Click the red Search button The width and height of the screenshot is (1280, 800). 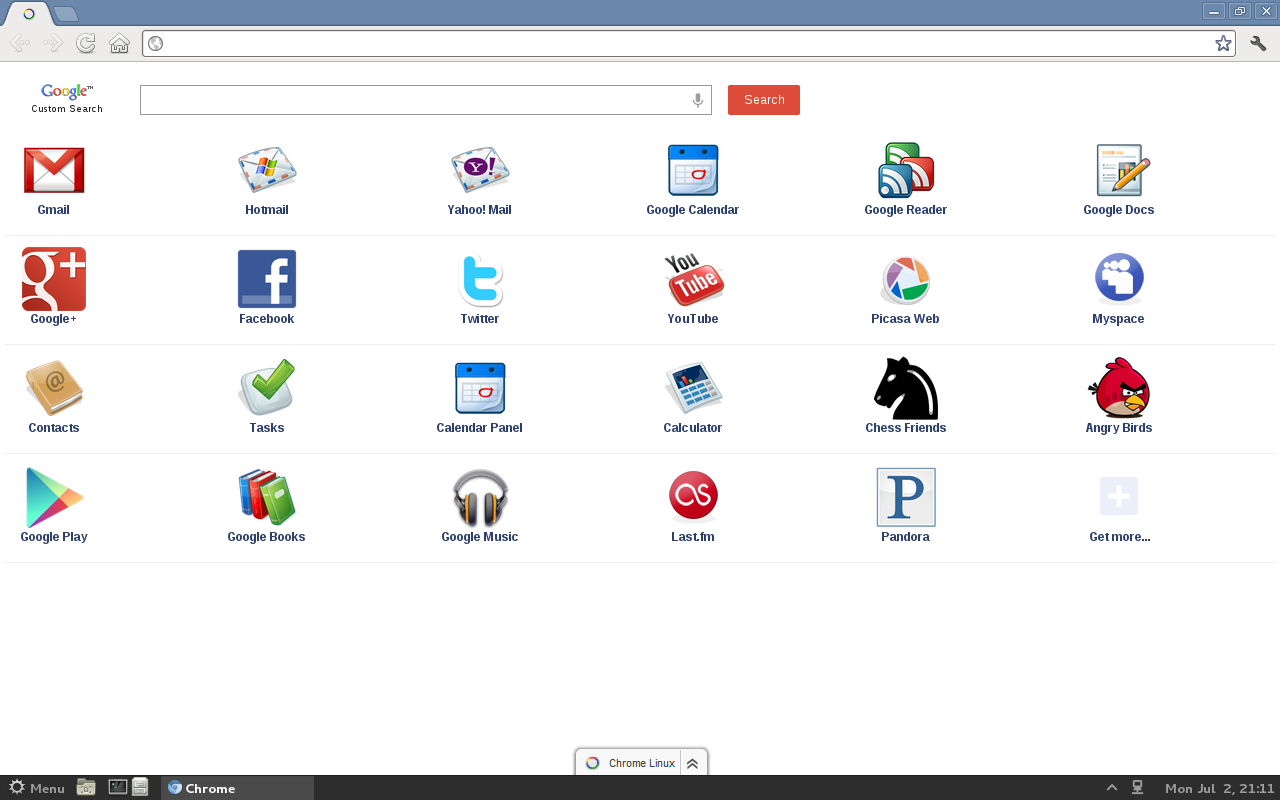coord(764,100)
